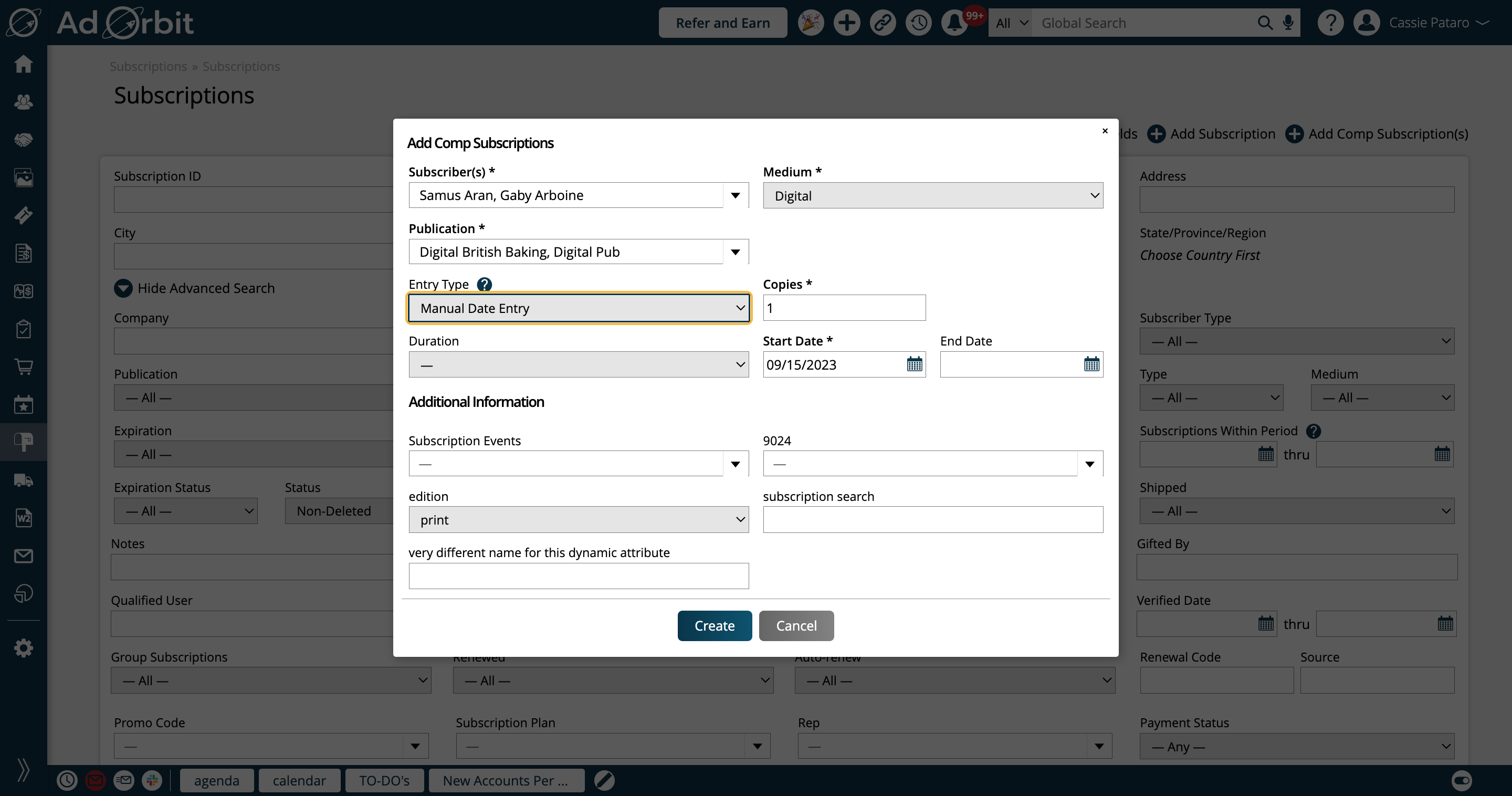
Task: Open the ticket icon in sidebar
Action: click(x=24, y=215)
